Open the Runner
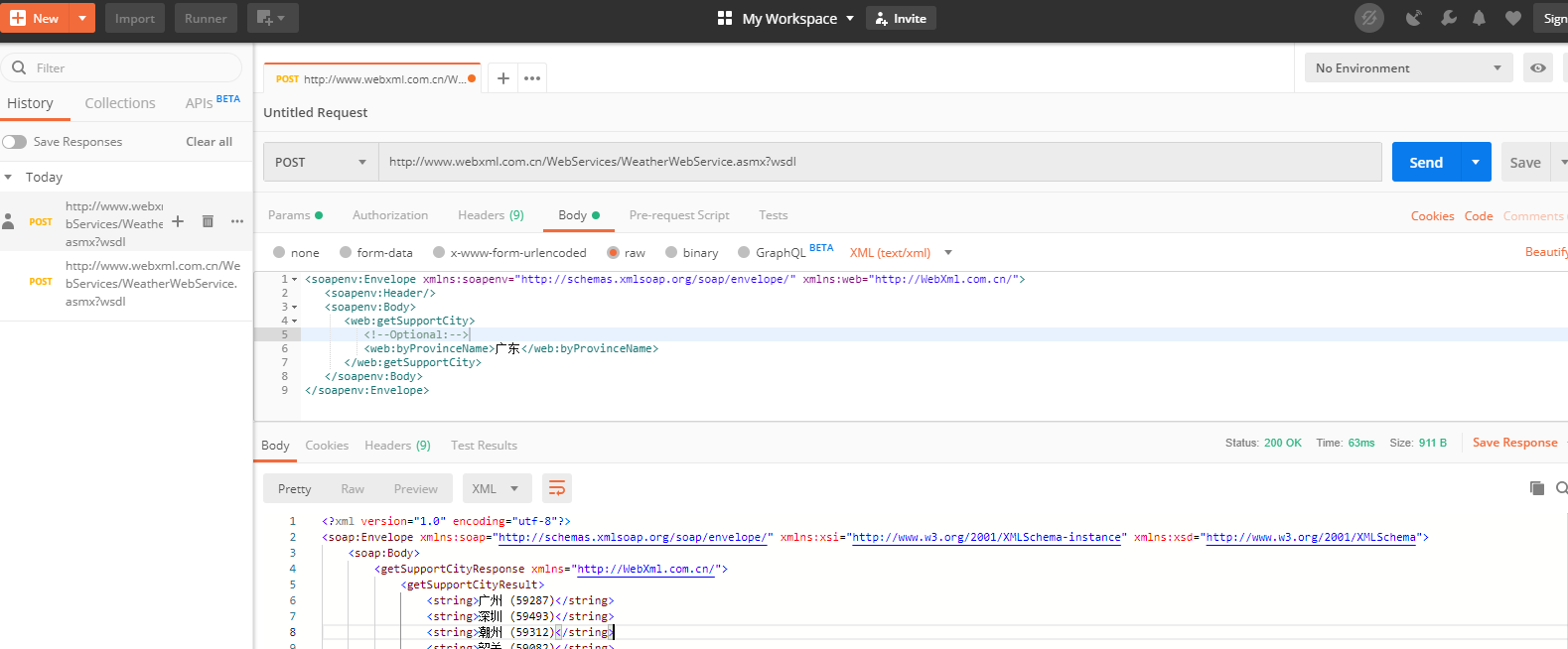The width and height of the screenshot is (1568, 649). (x=206, y=18)
